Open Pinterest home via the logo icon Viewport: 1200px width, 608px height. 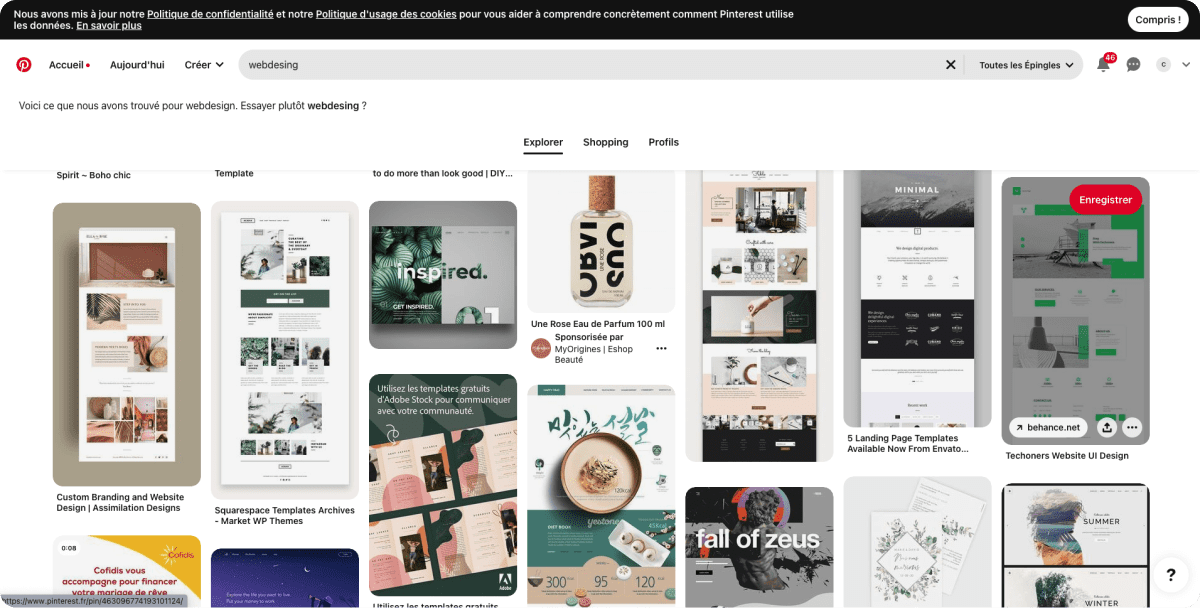pos(23,64)
